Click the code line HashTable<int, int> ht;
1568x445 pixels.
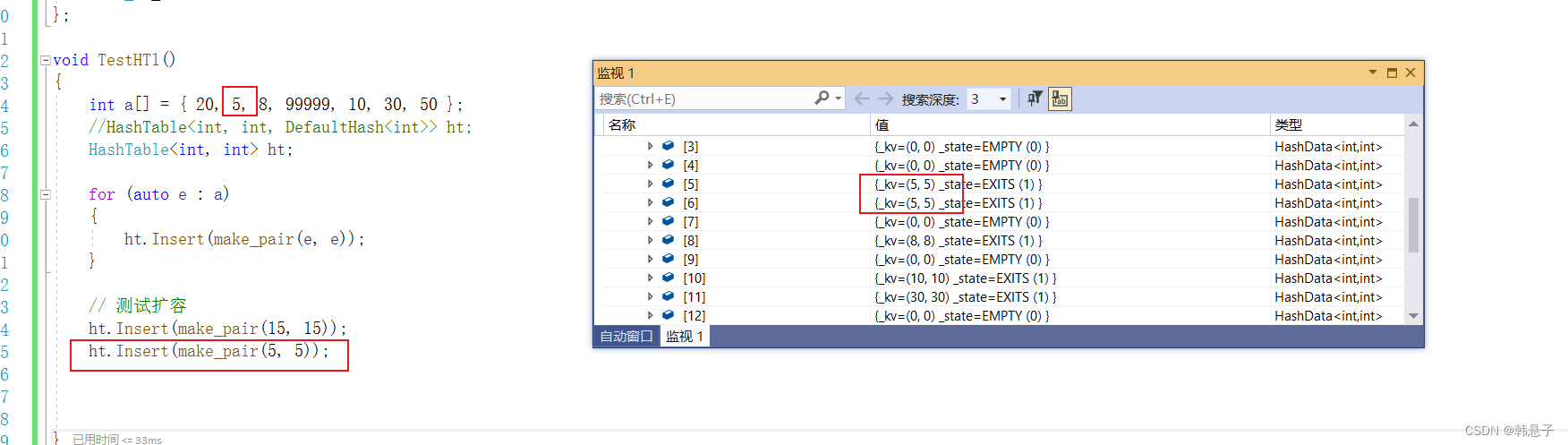[191, 150]
